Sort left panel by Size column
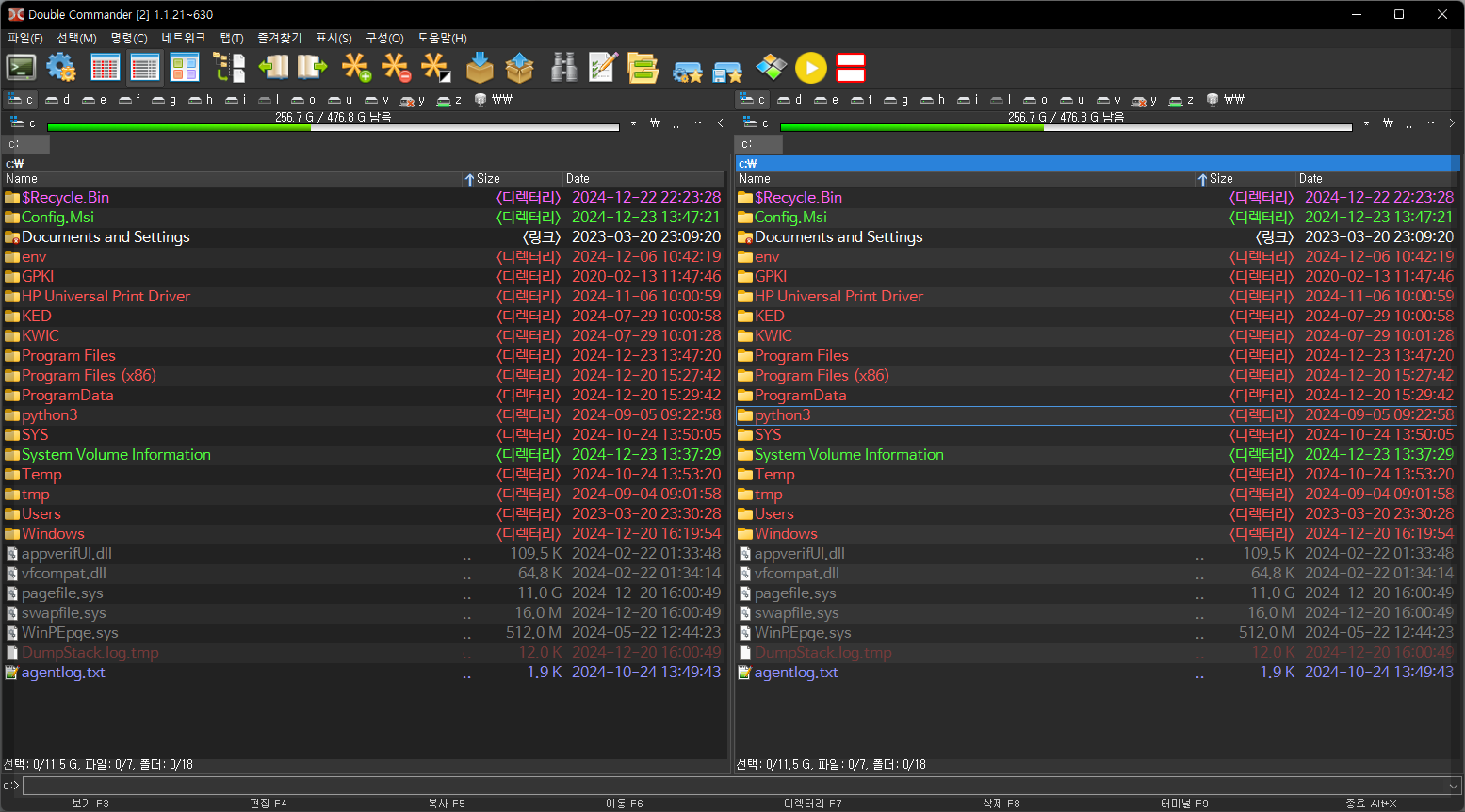 [x=512, y=178]
